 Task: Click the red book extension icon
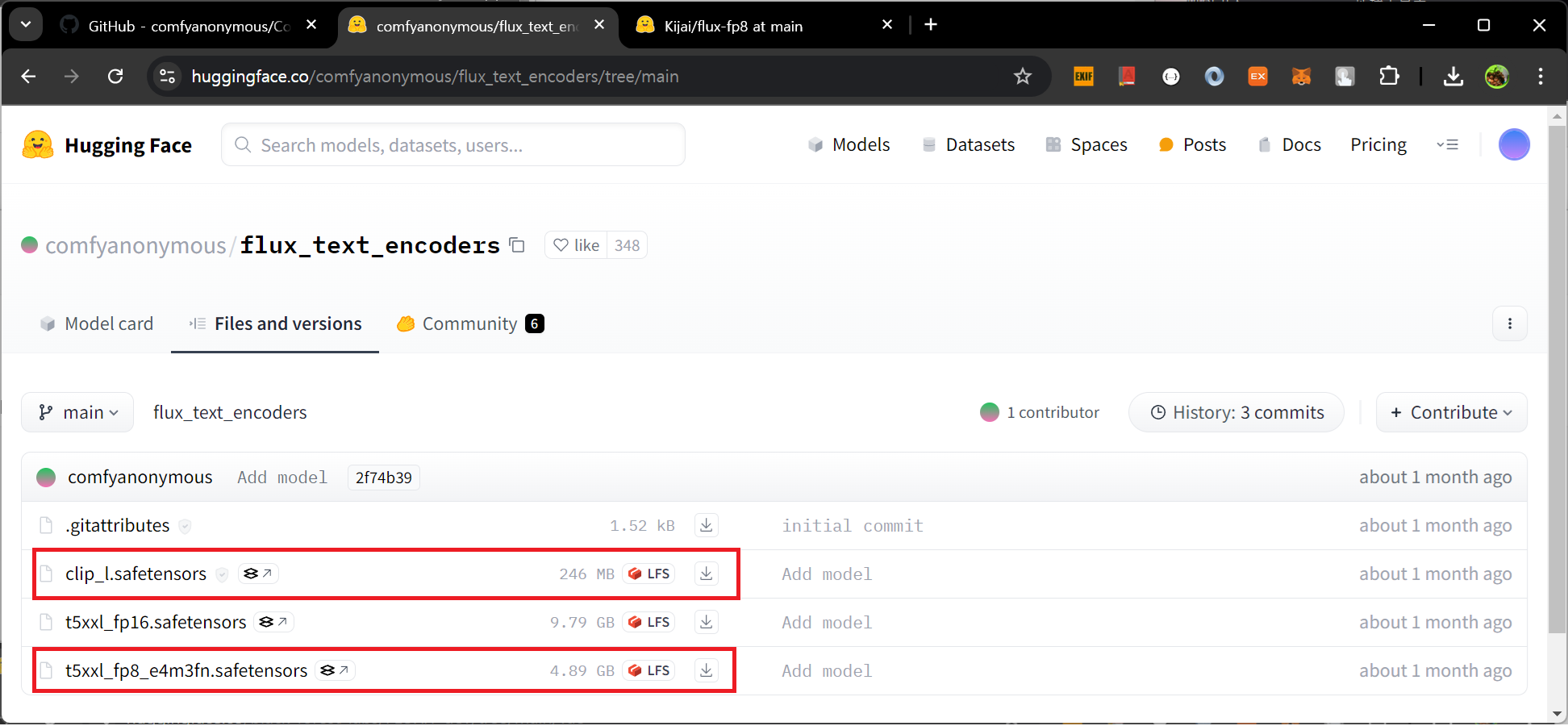pos(1127,77)
